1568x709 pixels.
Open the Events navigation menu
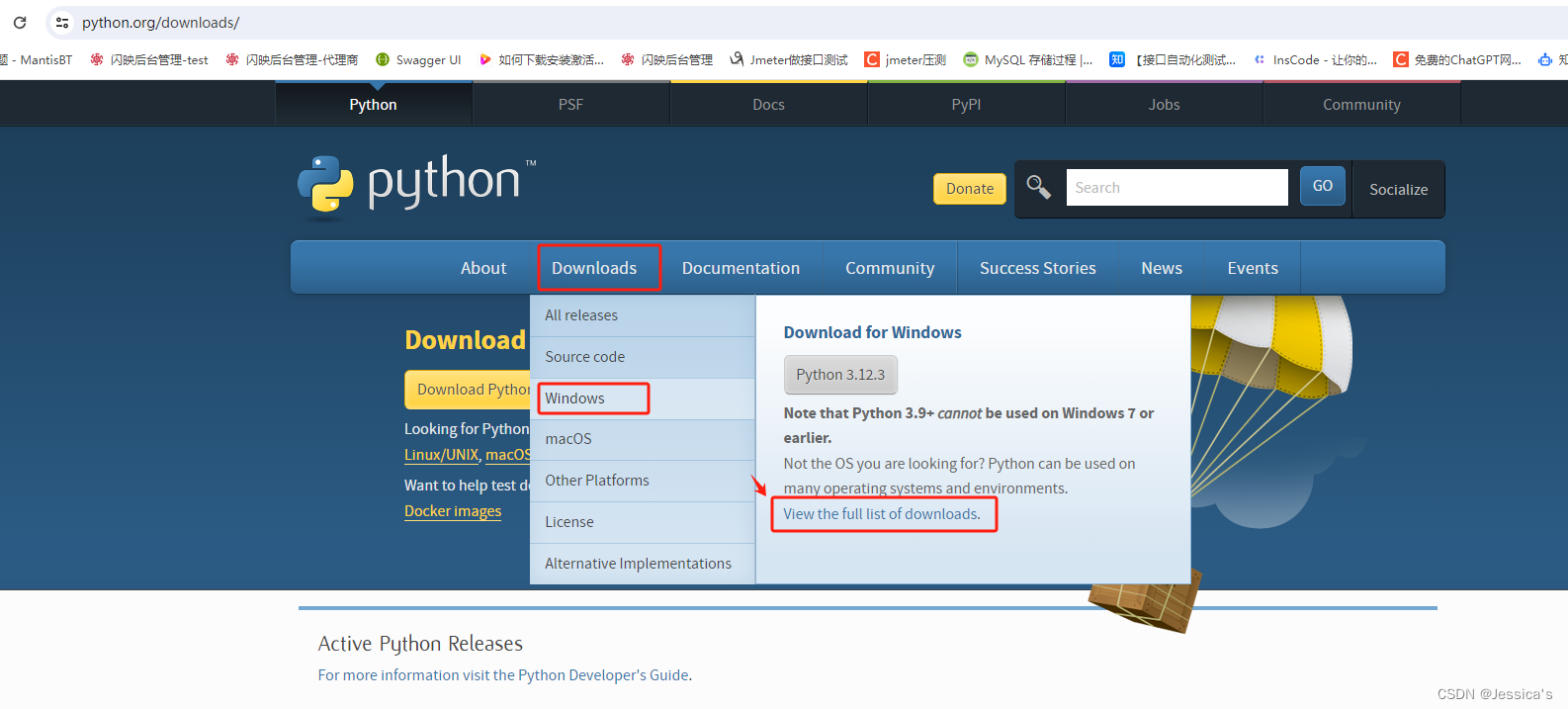[x=1253, y=268]
